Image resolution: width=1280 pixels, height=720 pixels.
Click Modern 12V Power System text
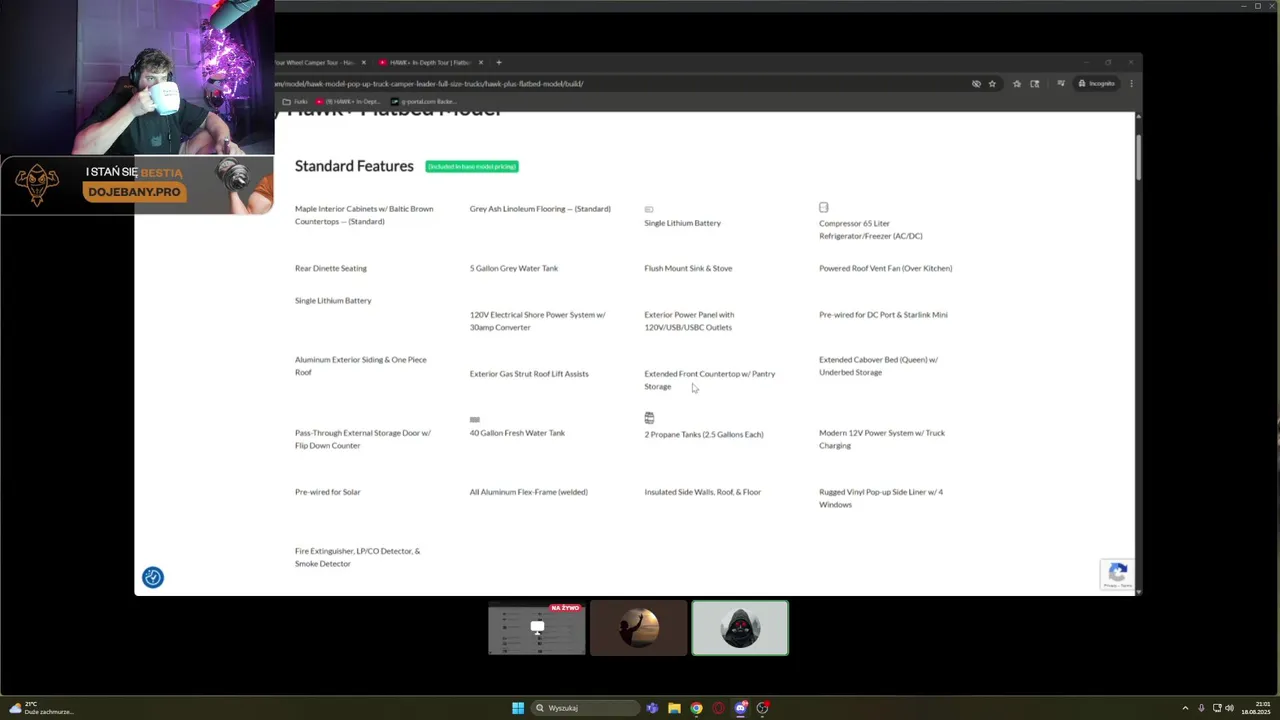tap(882, 439)
